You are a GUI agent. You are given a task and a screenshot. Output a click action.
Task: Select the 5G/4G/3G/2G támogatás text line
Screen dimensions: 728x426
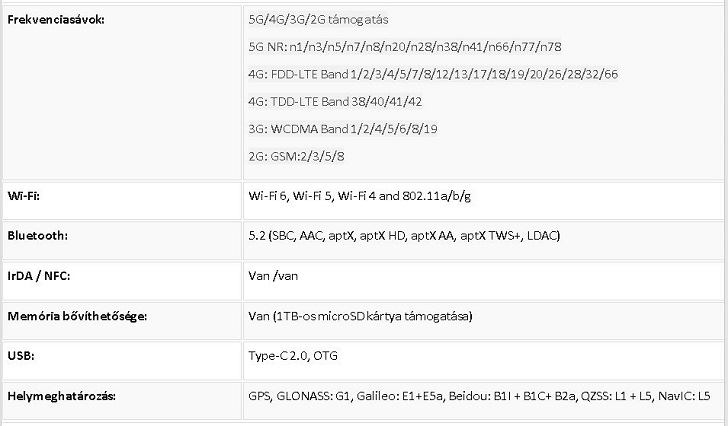pos(318,19)
